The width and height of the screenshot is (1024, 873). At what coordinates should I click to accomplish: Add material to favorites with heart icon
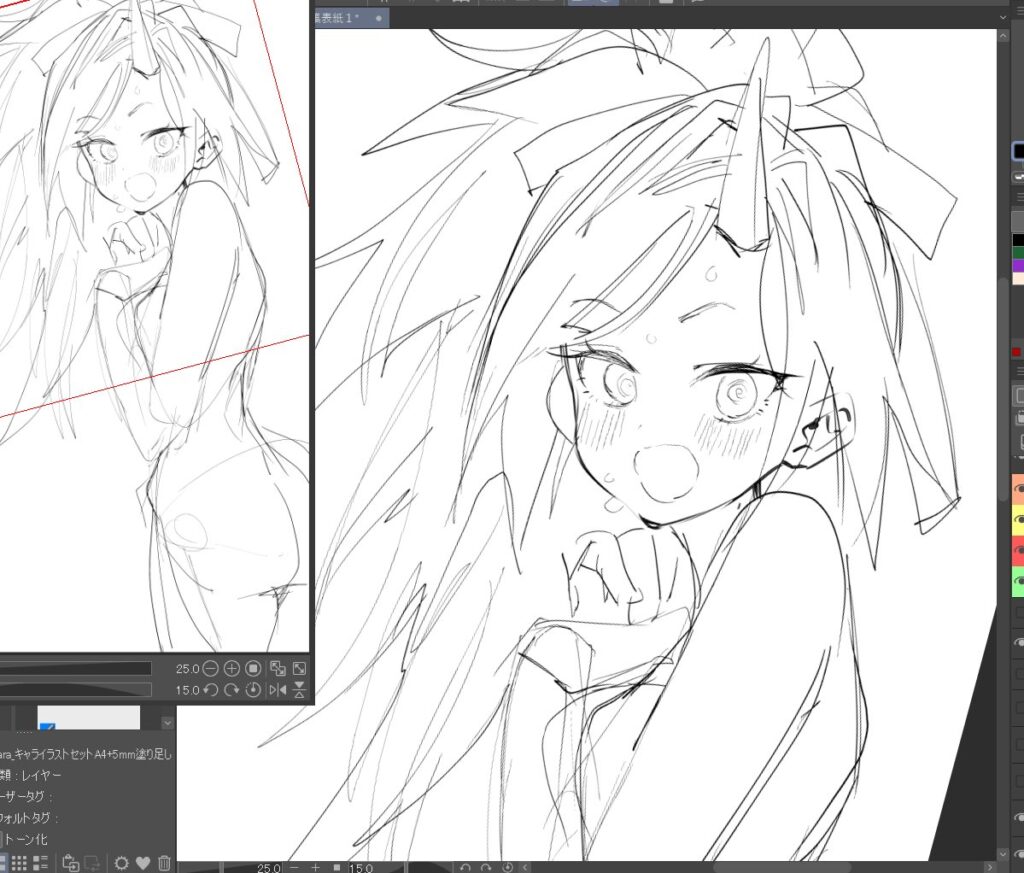coord(143,863)
